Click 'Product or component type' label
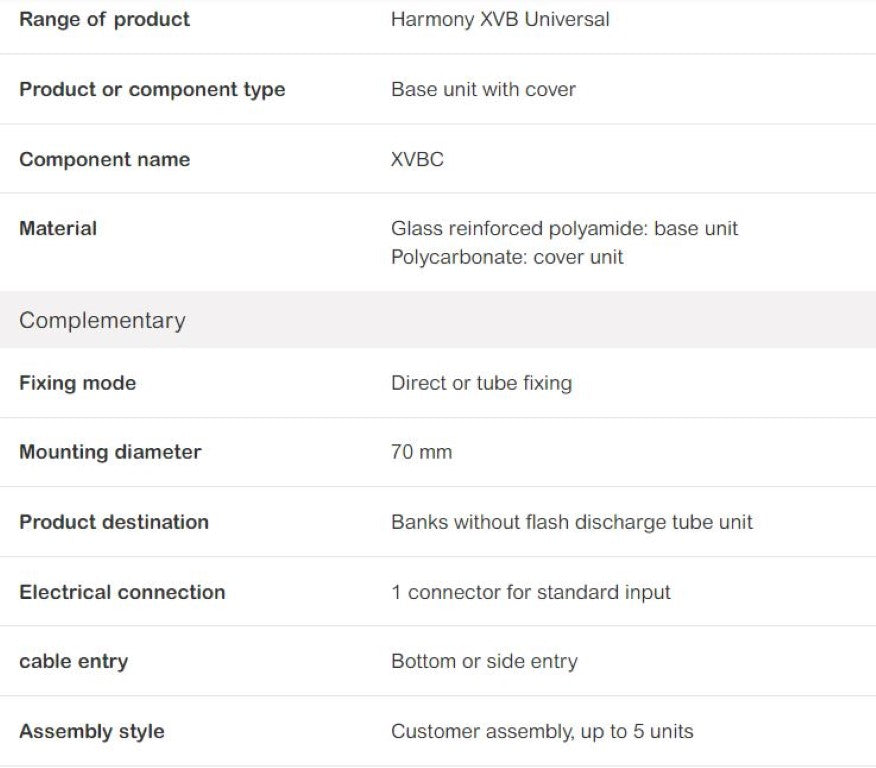Screen dimensions: 876x768 point(152,89)
